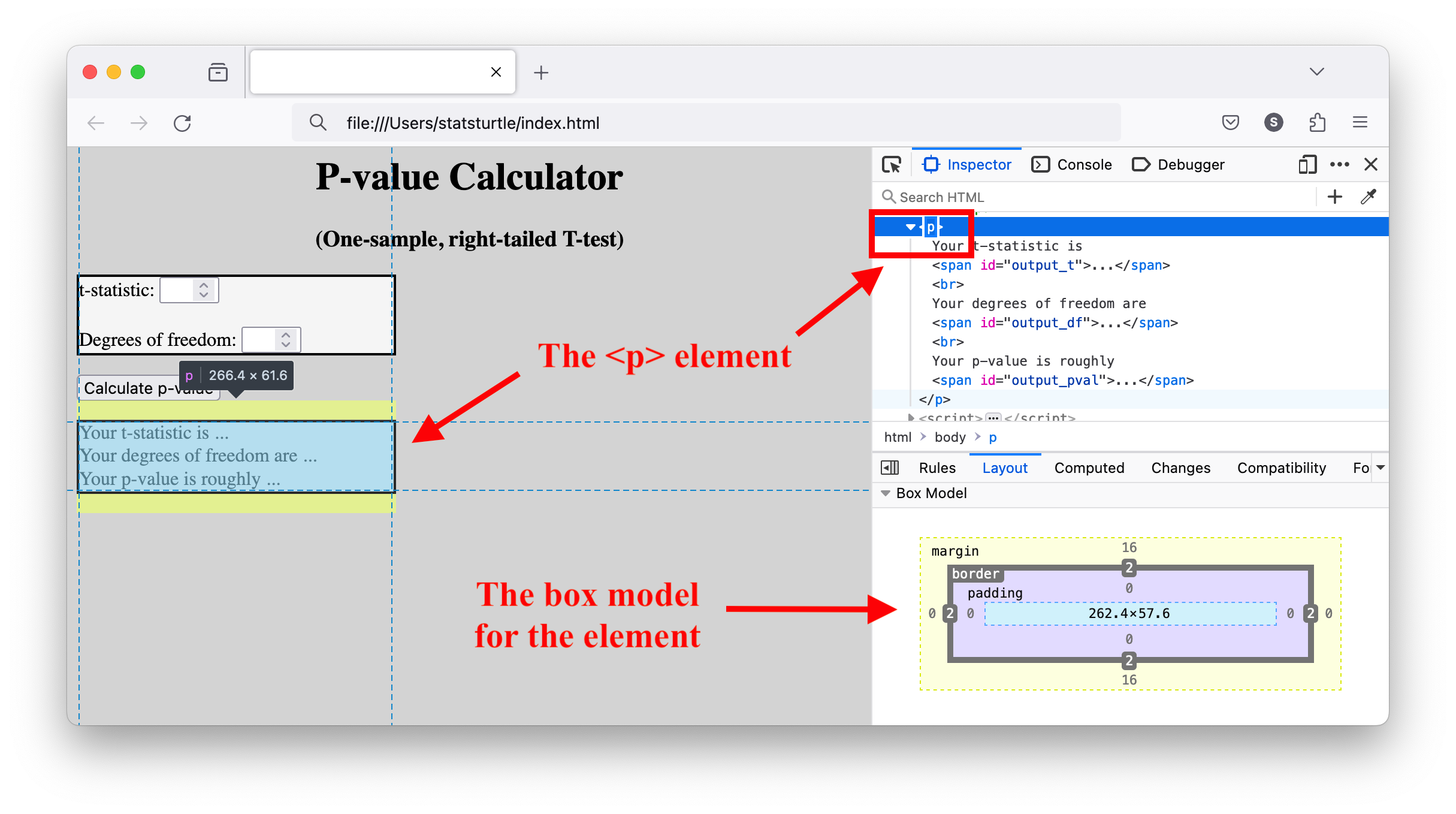Edit the left border value 2
Viewport: 1456px width, 814px height.
(x=950, y=613)
